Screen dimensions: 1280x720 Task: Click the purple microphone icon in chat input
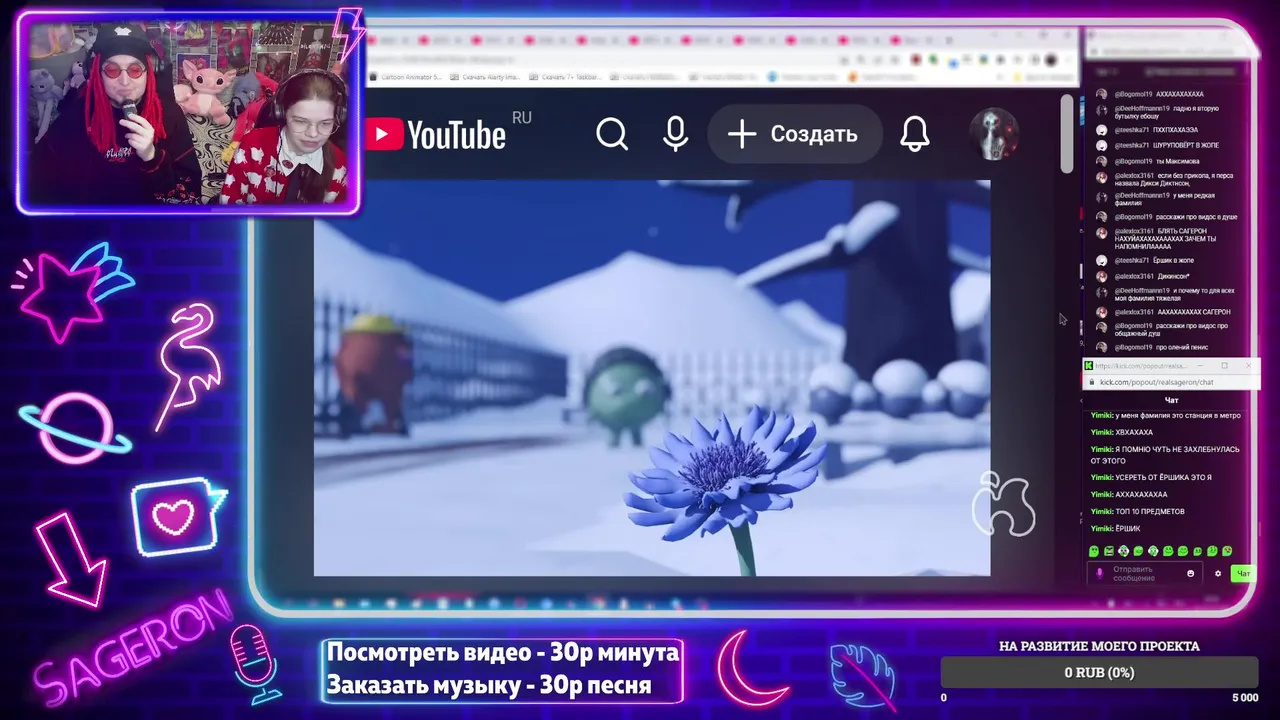point(1100,574)
